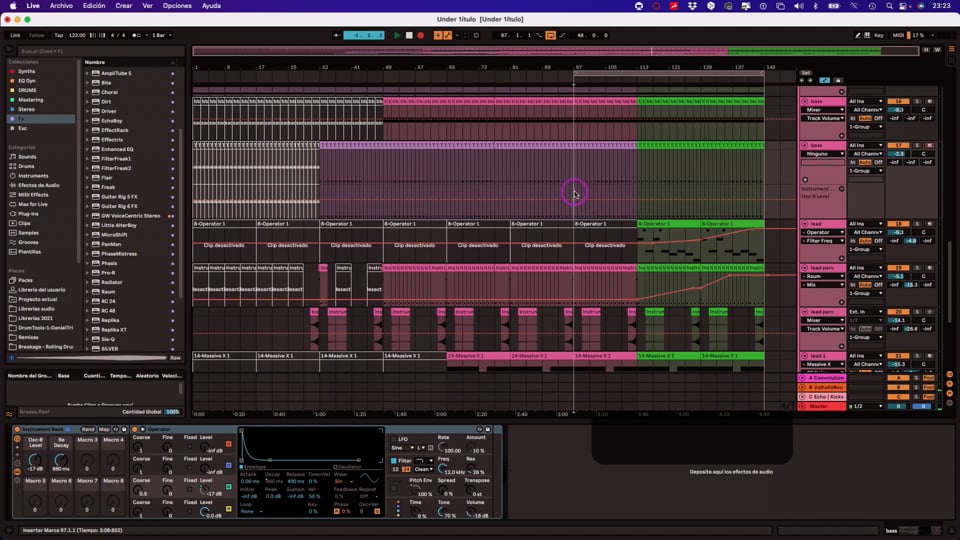This screenshot has width=960, height=540.
Task: Toggle MIDI arrangement overdub plus icon
Action: click(438, 36)
